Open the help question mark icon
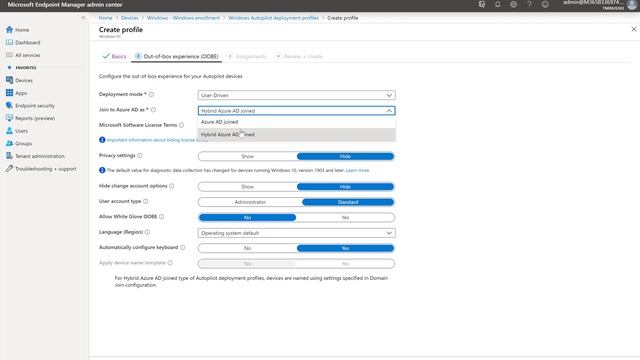Image resolution: width=640 pixels, height=360 pixels. pyautogui.click(x=529, y=4)
